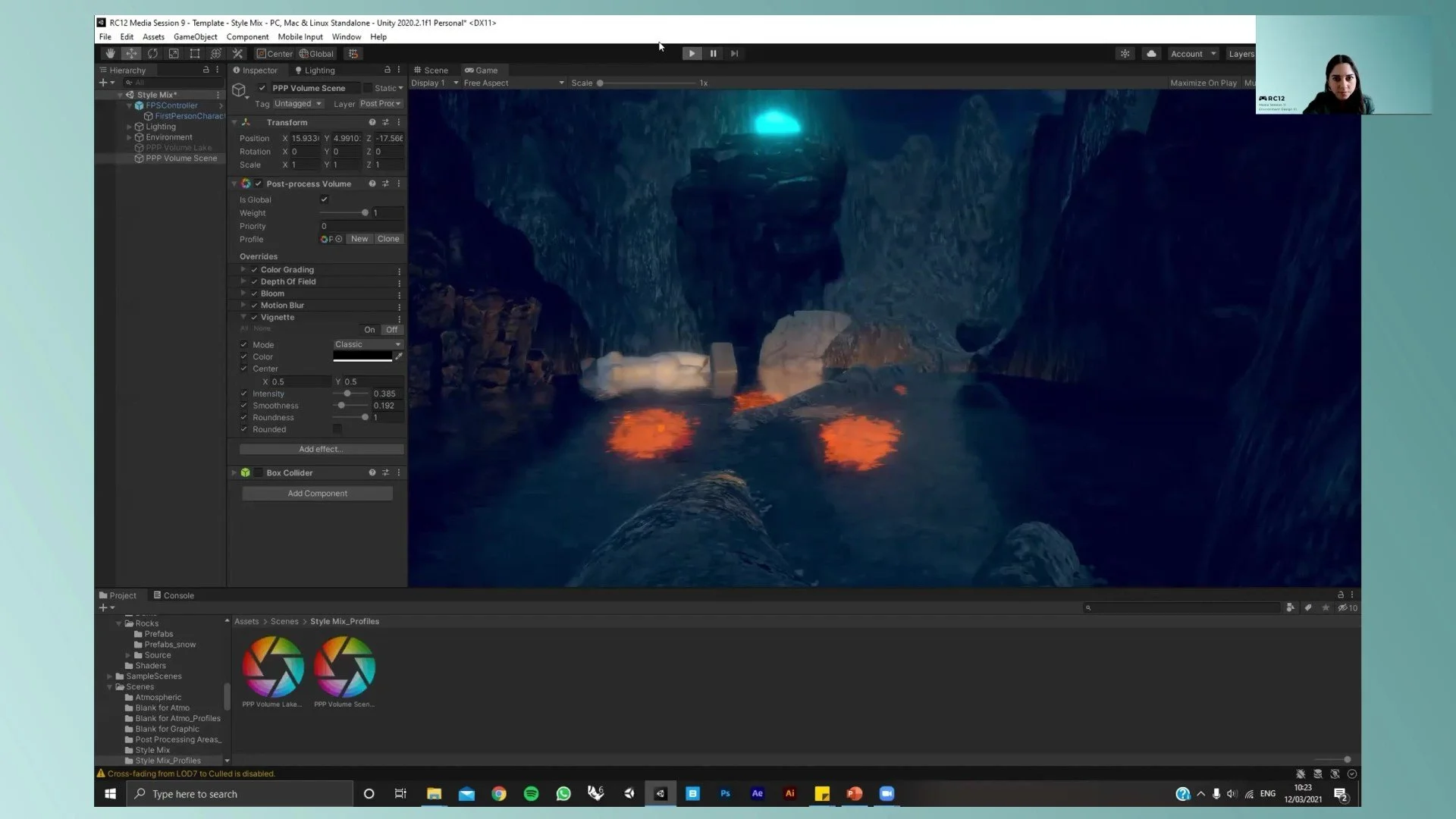Select the Rotate tool
Image resolution: width=1456 pixels, height=819 pixels.
click(152, 54)
